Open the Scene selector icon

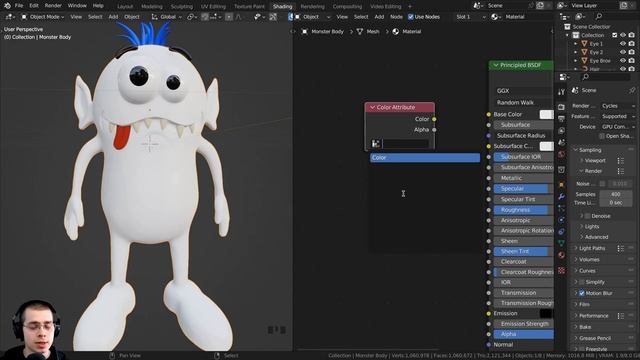pos(477,6)
